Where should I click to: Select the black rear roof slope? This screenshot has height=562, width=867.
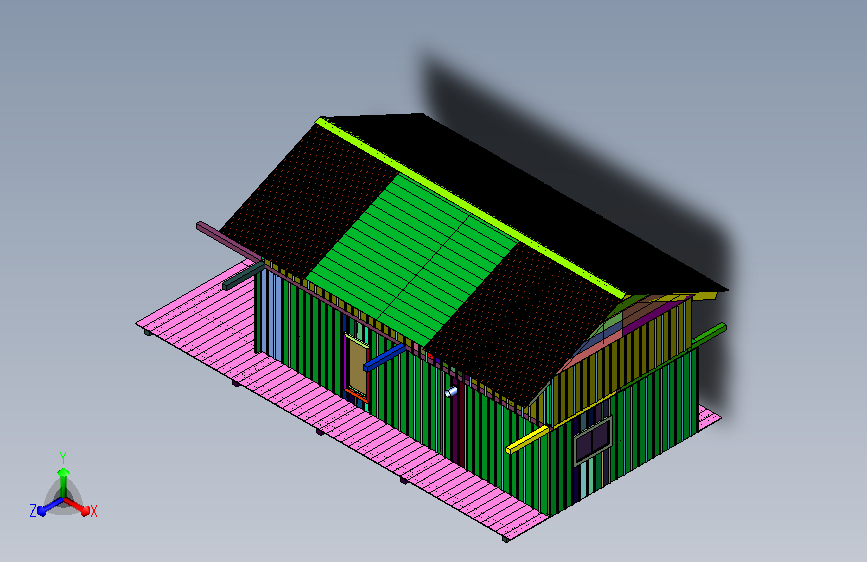click(525, 205)
